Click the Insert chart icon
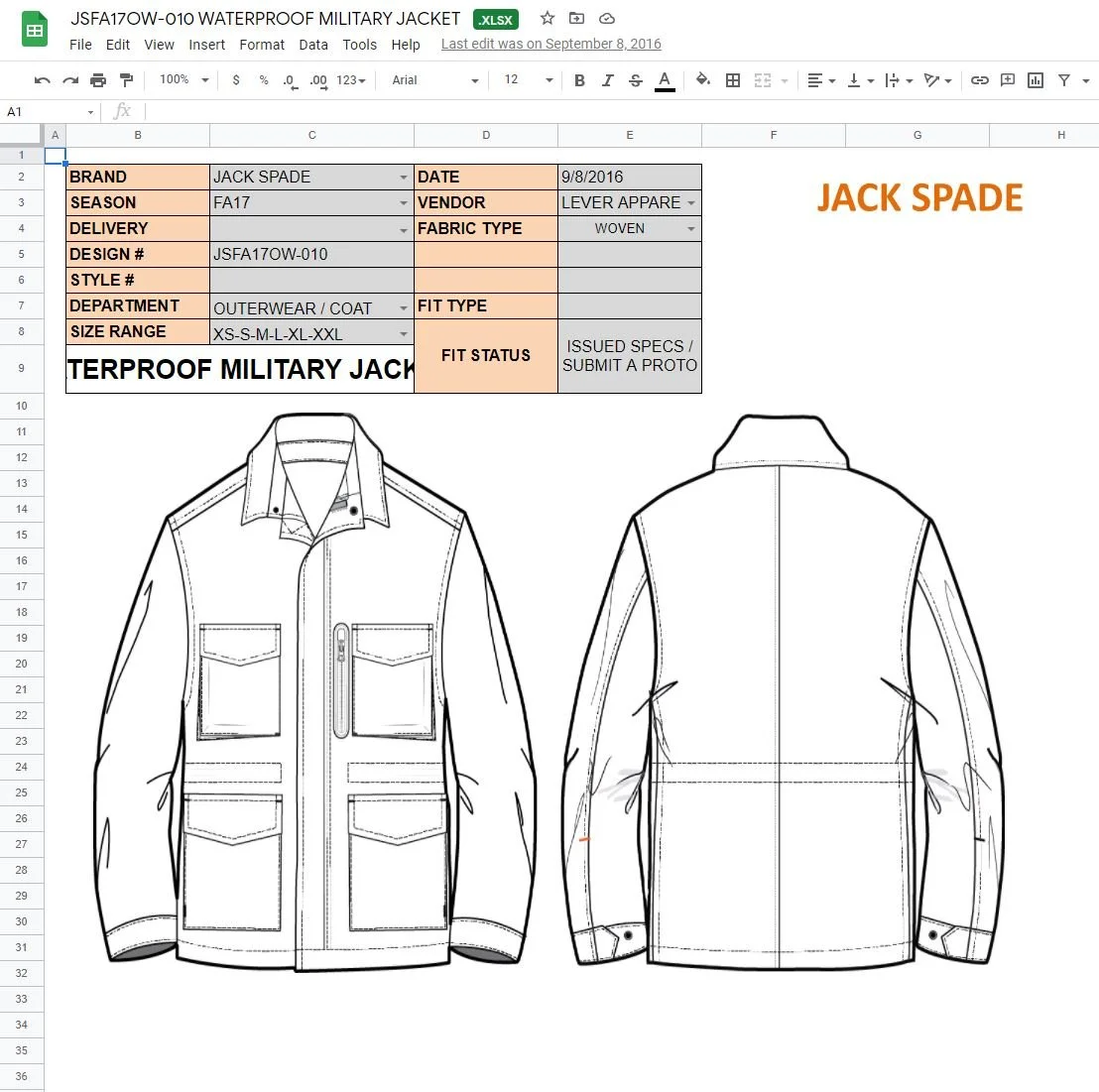The height and width of the screenshot is (1092, 1099). pos(1036,80)
